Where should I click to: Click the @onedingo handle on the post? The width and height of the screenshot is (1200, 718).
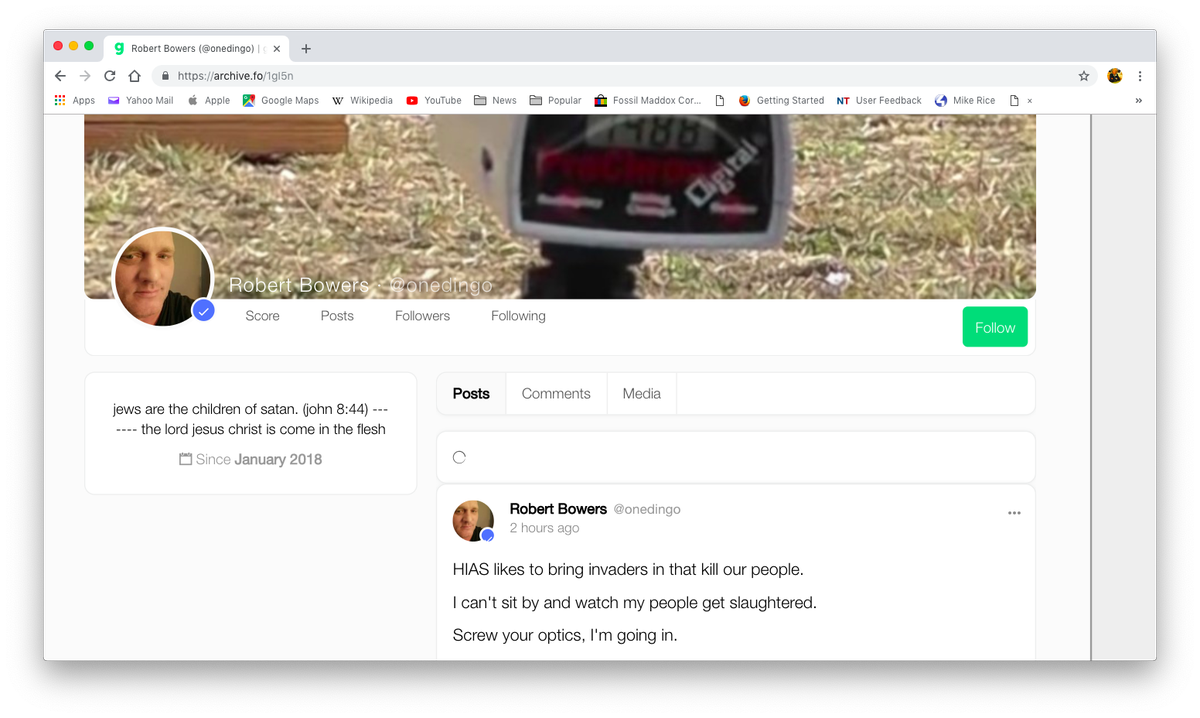point(647,509)
